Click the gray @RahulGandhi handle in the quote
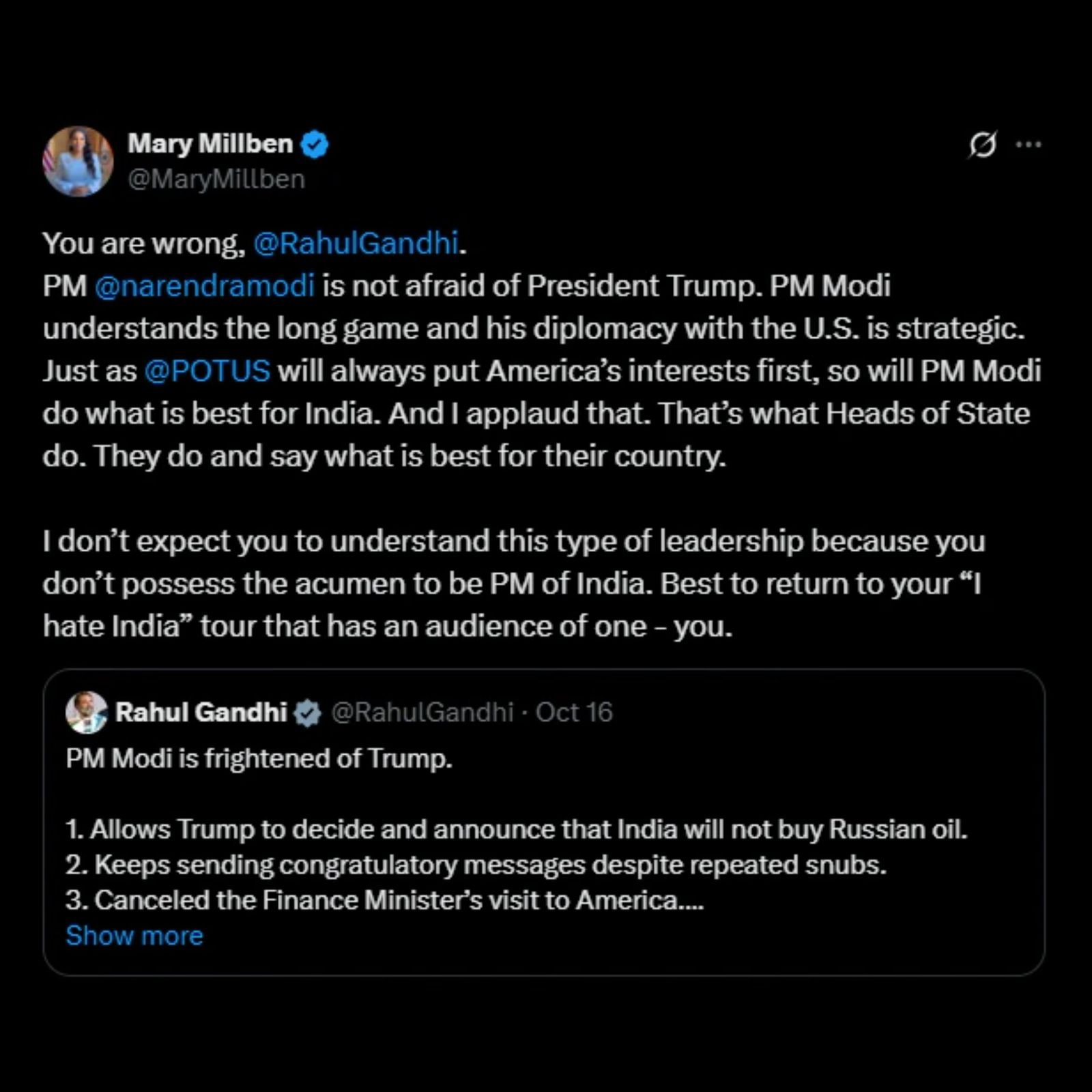This screenshot has width=1092, height=1092. (422, 713)
